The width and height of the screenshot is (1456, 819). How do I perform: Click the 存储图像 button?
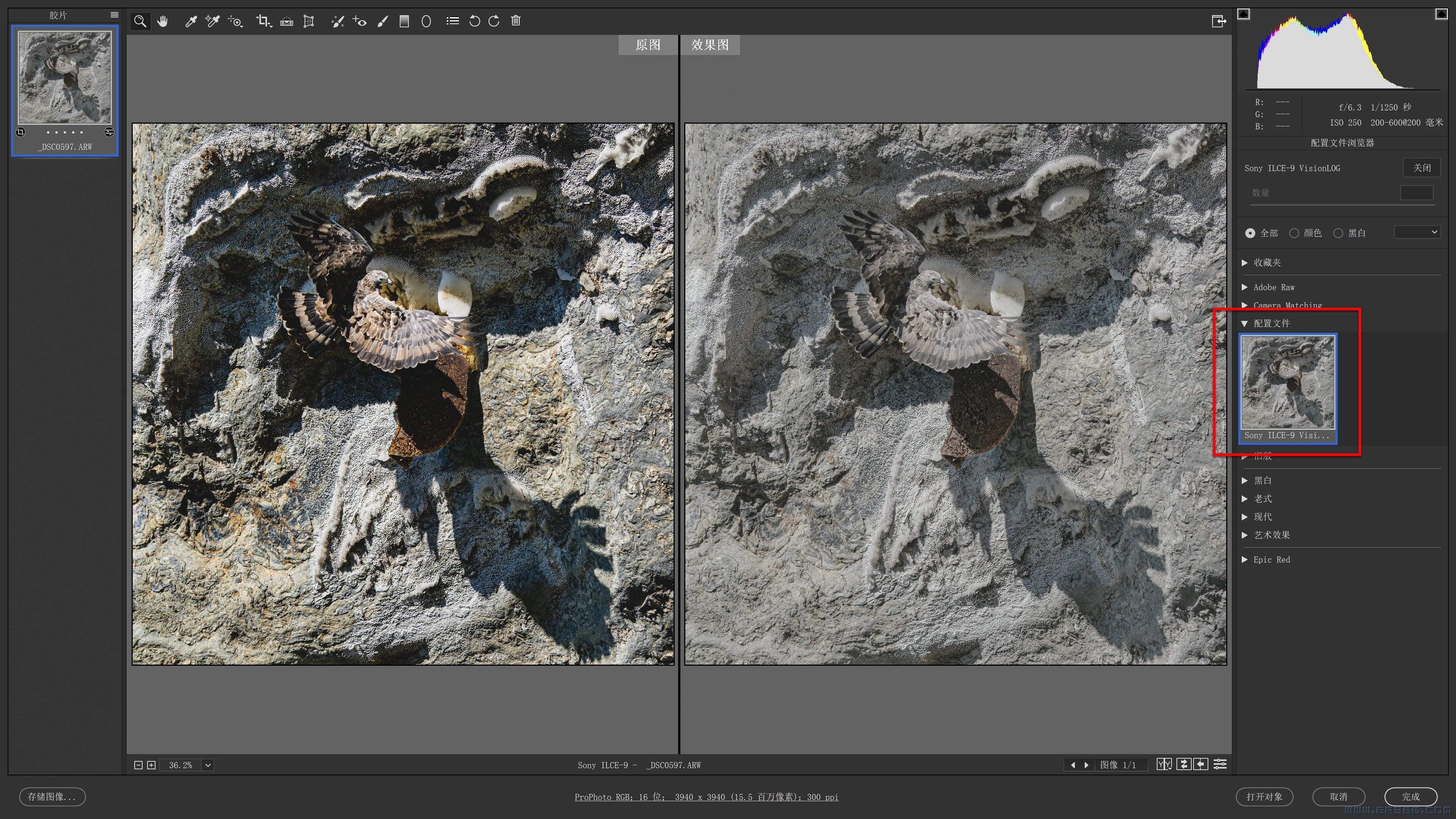click(x=52, y=797)
